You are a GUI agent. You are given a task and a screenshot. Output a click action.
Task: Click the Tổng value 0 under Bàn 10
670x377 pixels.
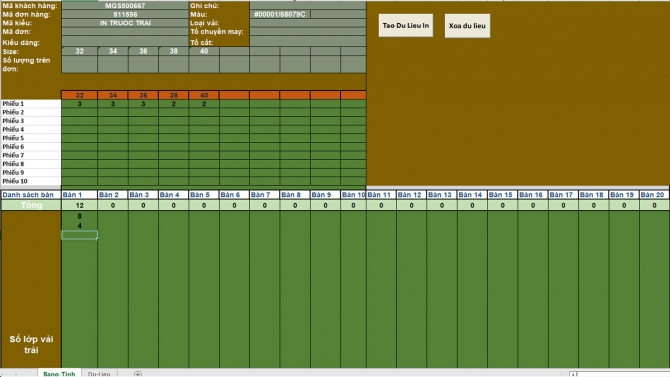[x=353, y=205]
